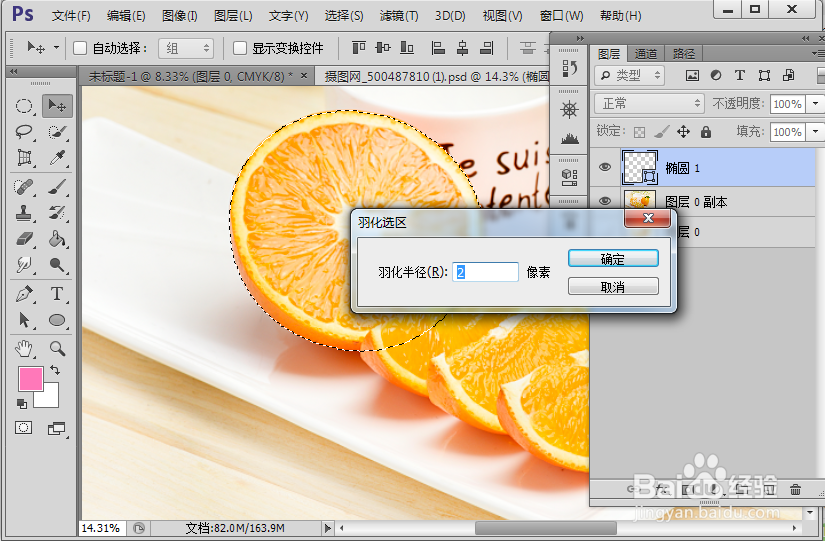Select the Ellipse shape tool
Screen dimensions: 825x541
coord(57,320)
